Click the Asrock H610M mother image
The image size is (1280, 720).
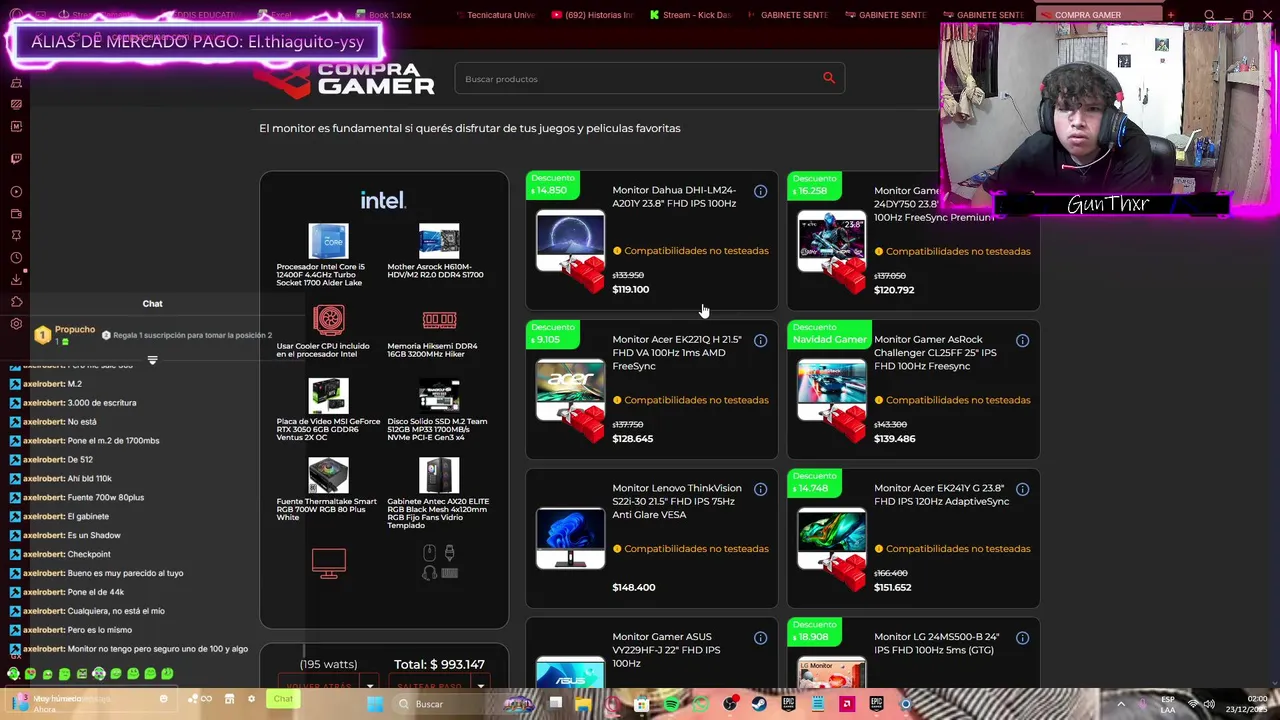tap(439, 241)
